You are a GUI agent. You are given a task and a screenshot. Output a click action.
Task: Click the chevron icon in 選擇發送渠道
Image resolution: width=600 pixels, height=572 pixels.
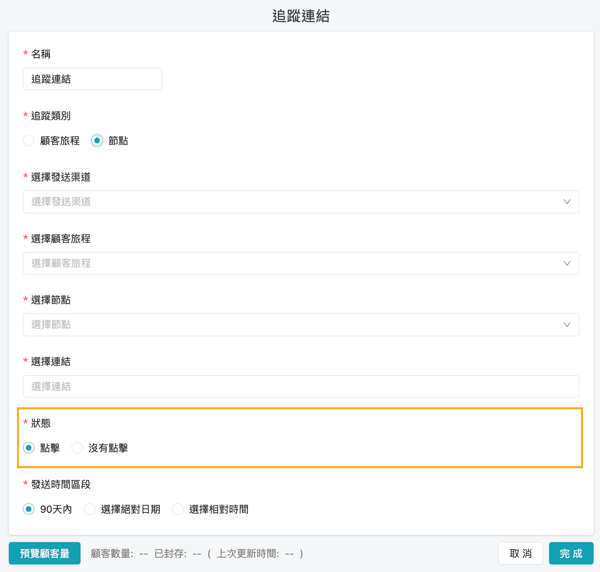click(x=566, y=202)
